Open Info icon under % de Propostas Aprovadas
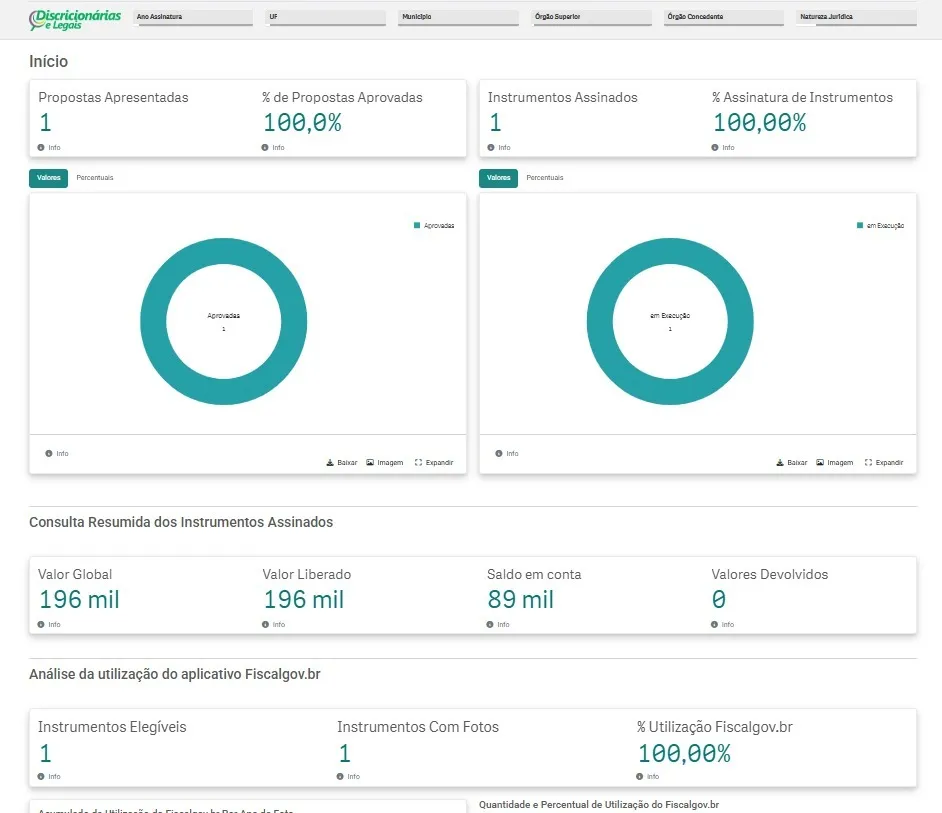Viewport: 942px width, 813px height. pos(265,147)
